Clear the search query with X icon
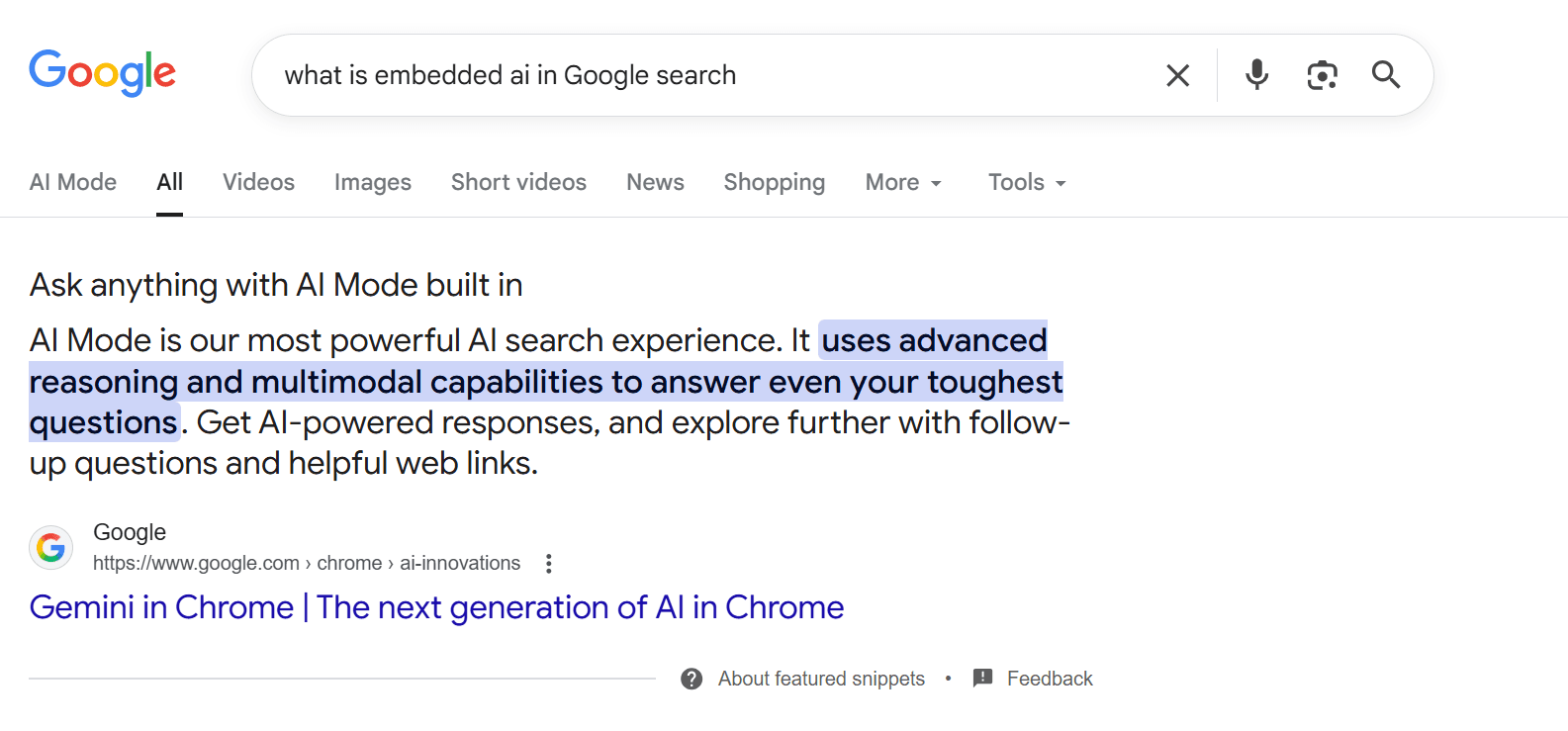 point(1177,75)
